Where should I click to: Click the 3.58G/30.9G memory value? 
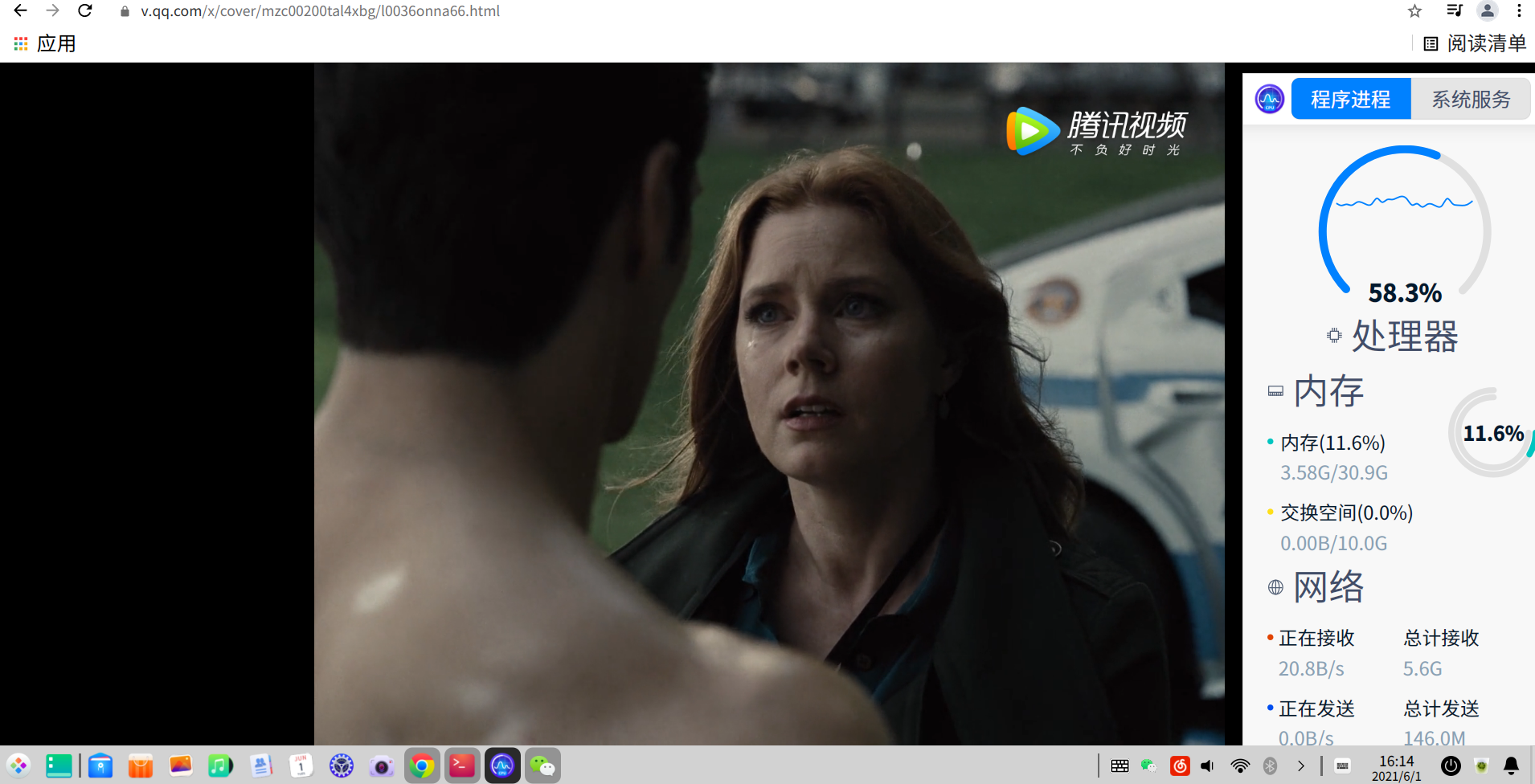point(1334,472)
